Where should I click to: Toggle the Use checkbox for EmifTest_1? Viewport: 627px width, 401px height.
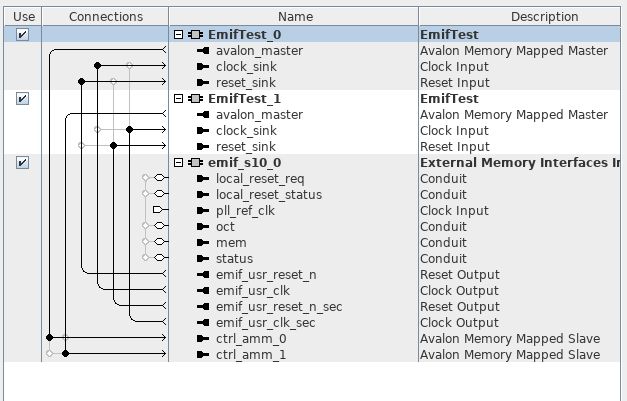coord(22,99)
